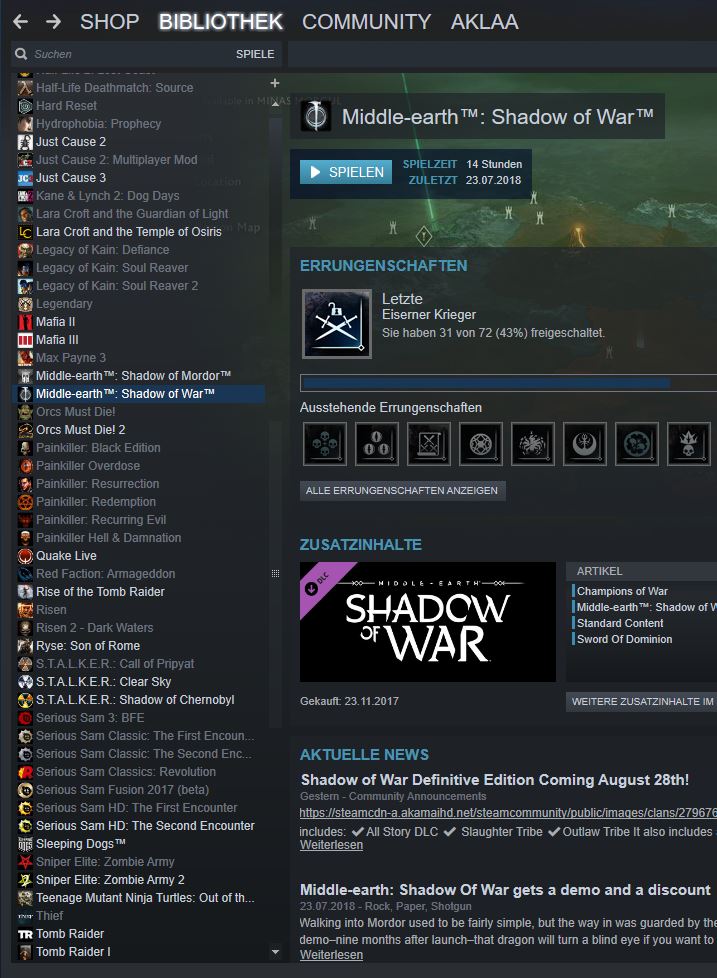Click WEITERE ZUSATZINHALTE IM button

tap(642, 701)
